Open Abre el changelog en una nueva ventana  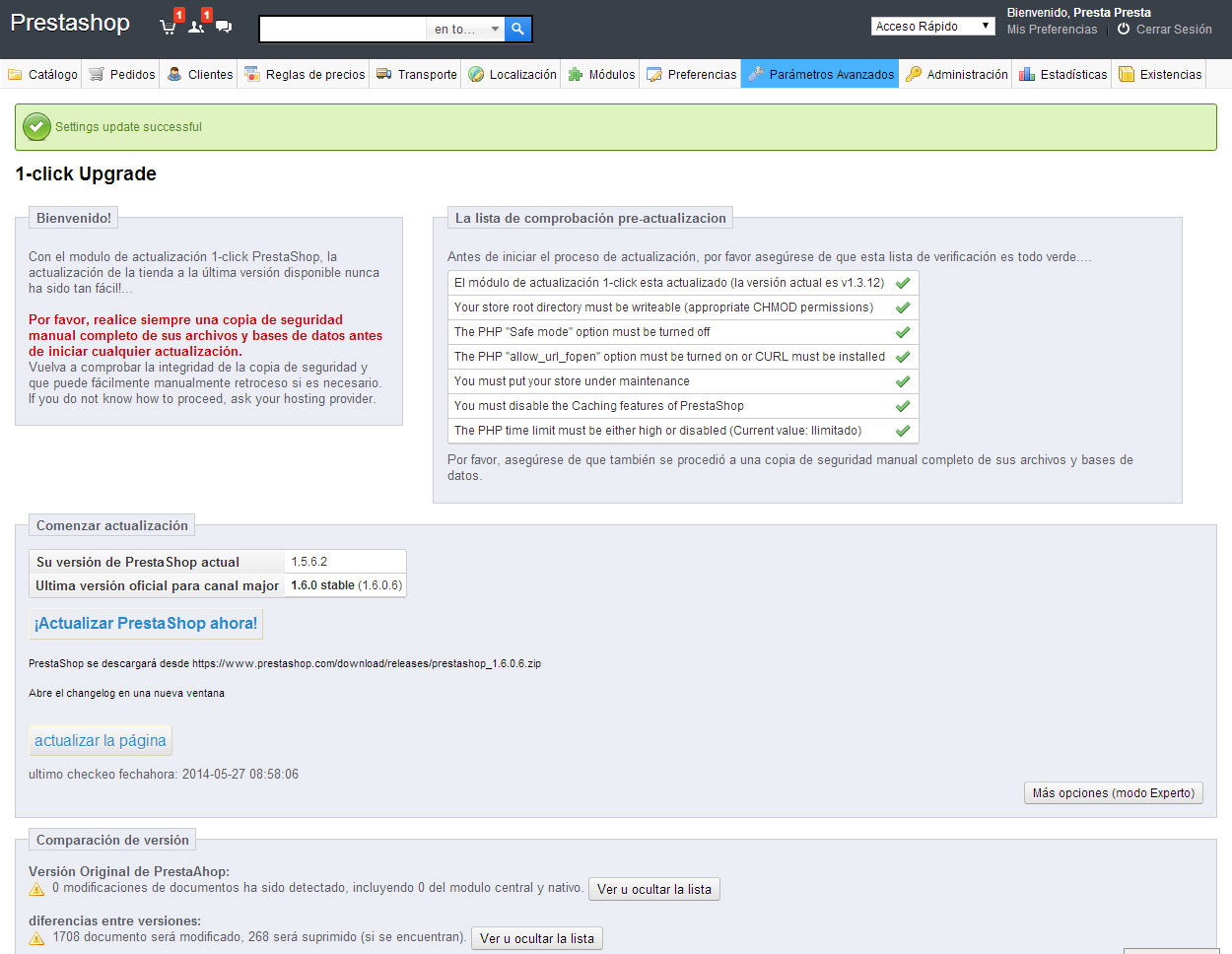[x=126, y=694]
